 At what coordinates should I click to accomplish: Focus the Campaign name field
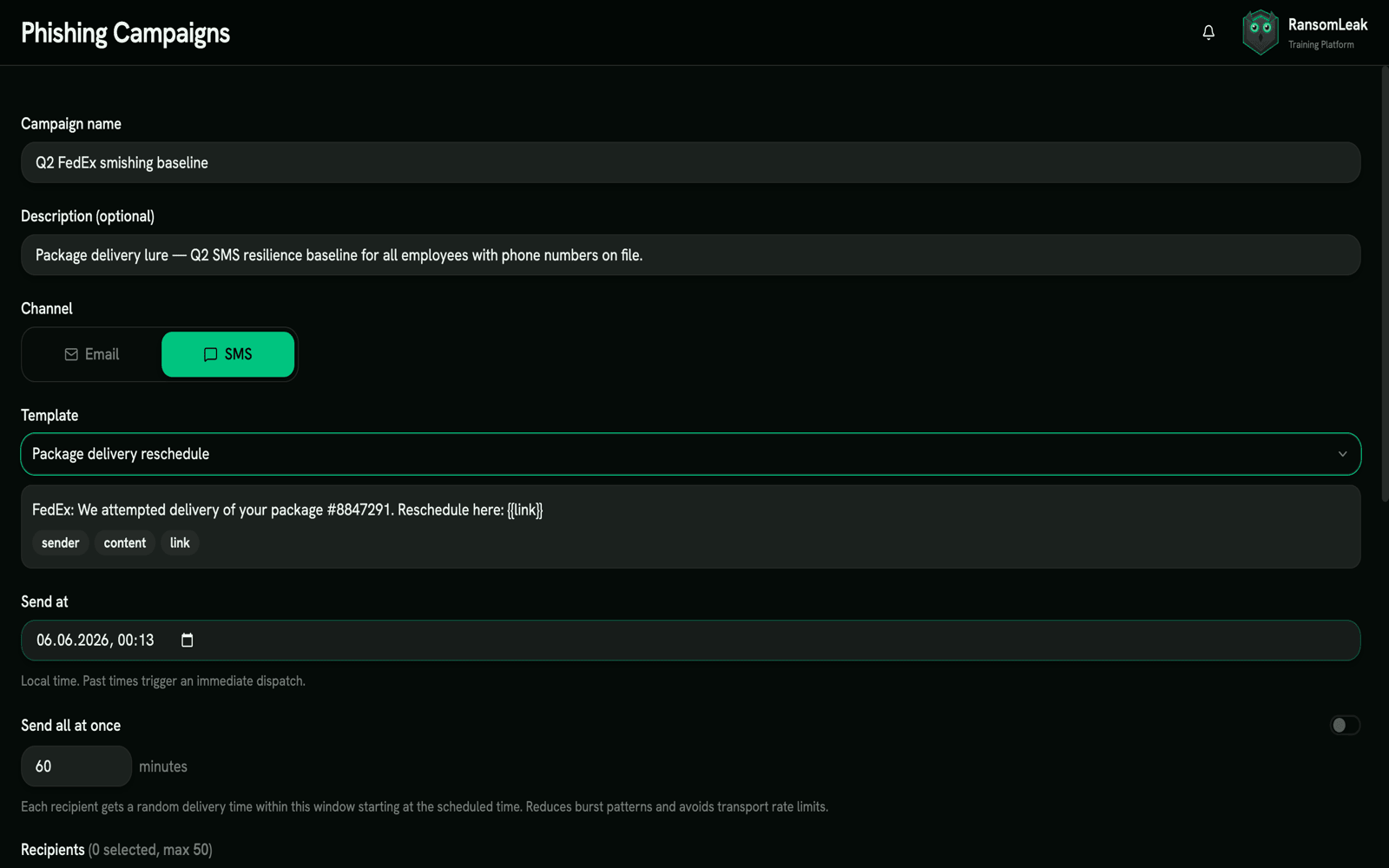691,162
